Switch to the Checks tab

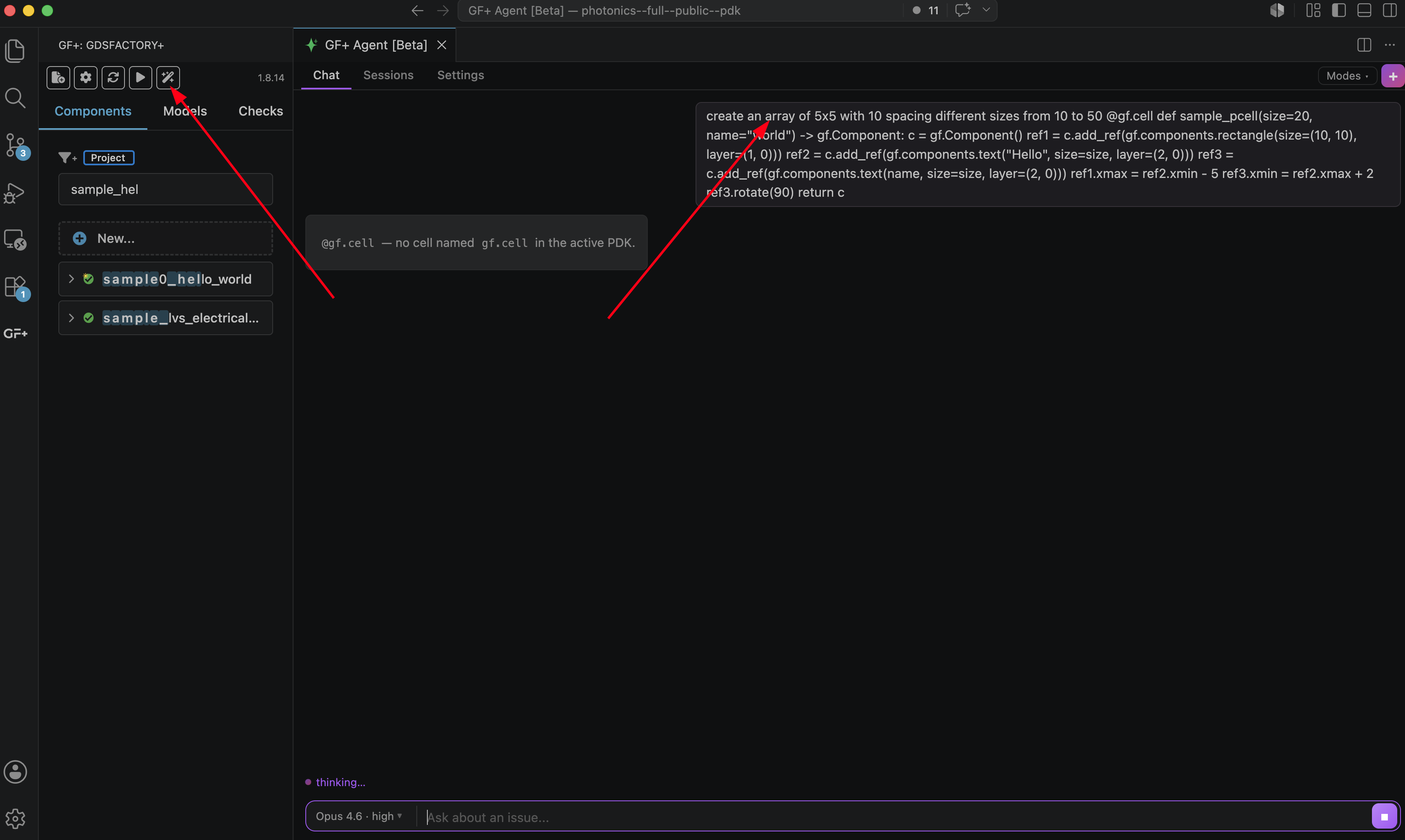coord(260,111)
